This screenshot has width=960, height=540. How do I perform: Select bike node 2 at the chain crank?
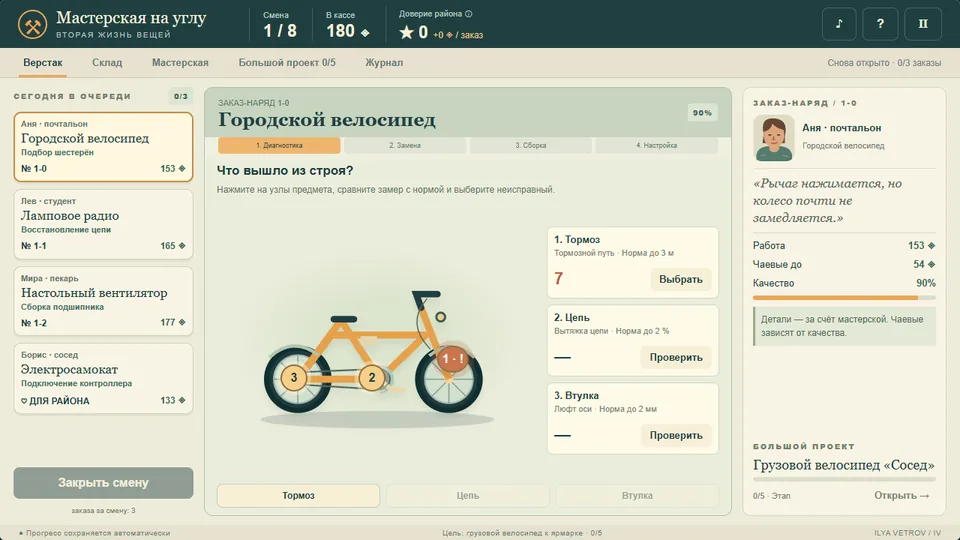(x=372, y=378)
